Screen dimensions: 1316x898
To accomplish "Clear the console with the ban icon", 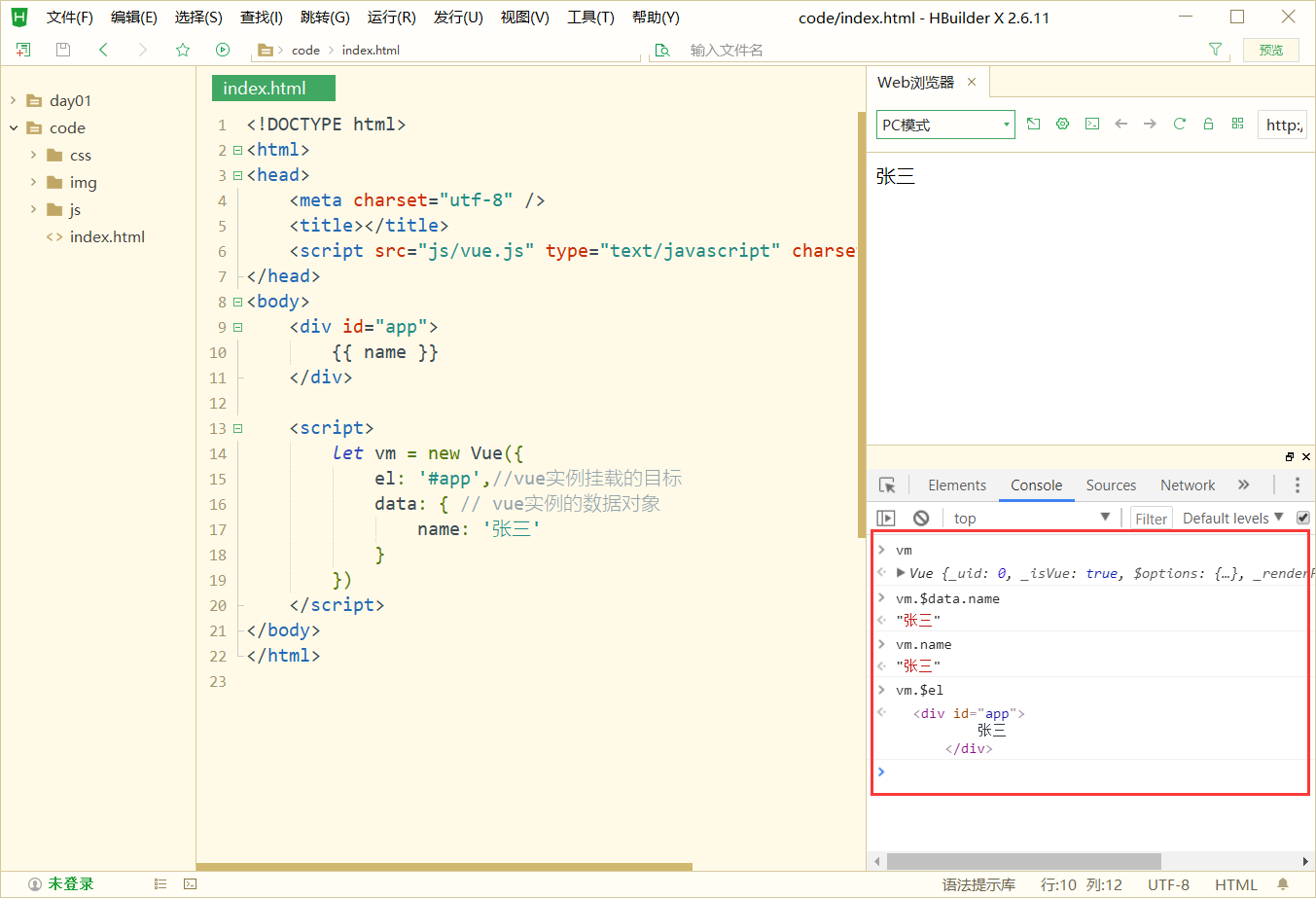I will pos(921,519).
